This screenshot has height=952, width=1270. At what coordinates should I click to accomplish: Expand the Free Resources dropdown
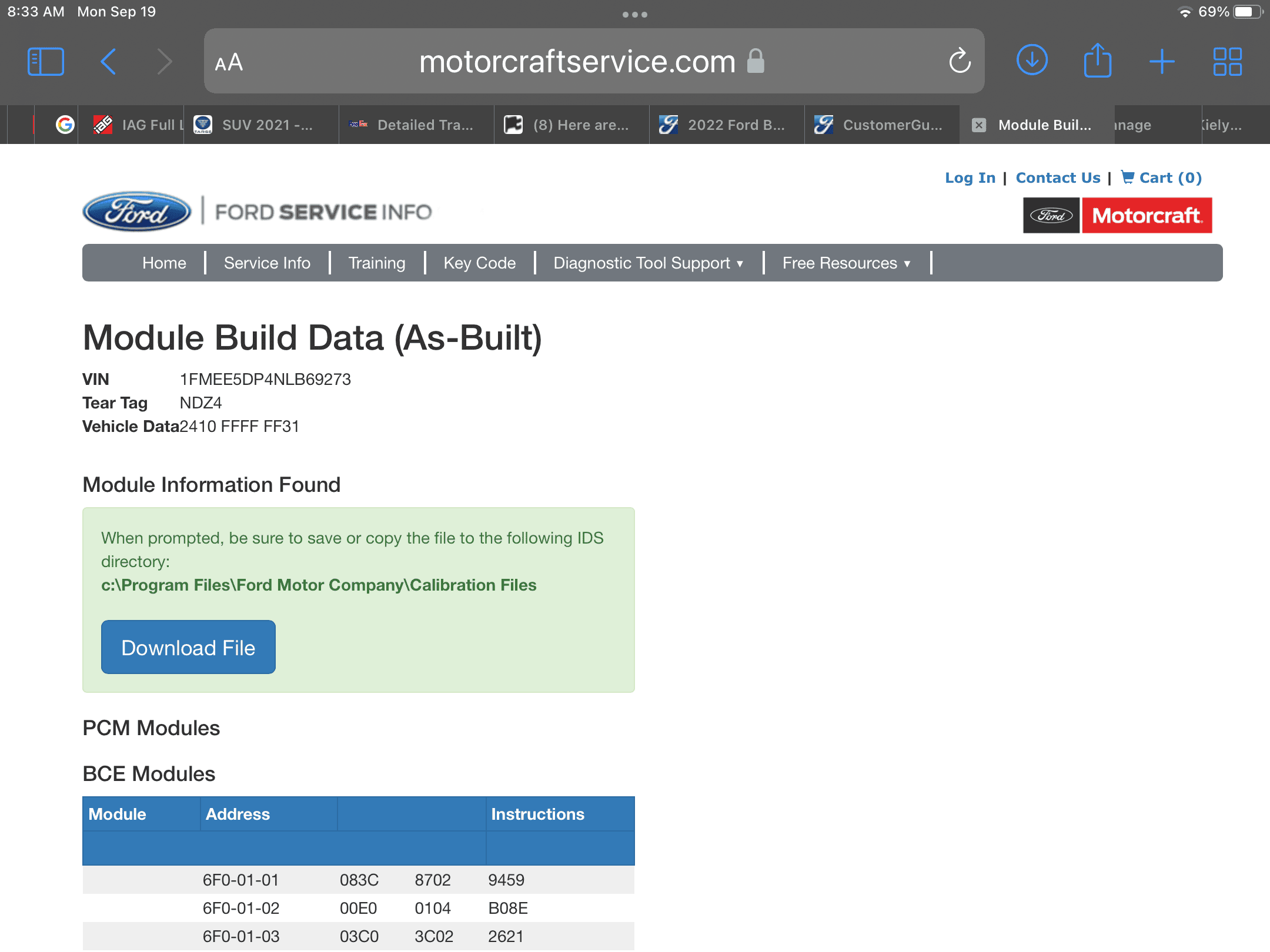point(847,263)
